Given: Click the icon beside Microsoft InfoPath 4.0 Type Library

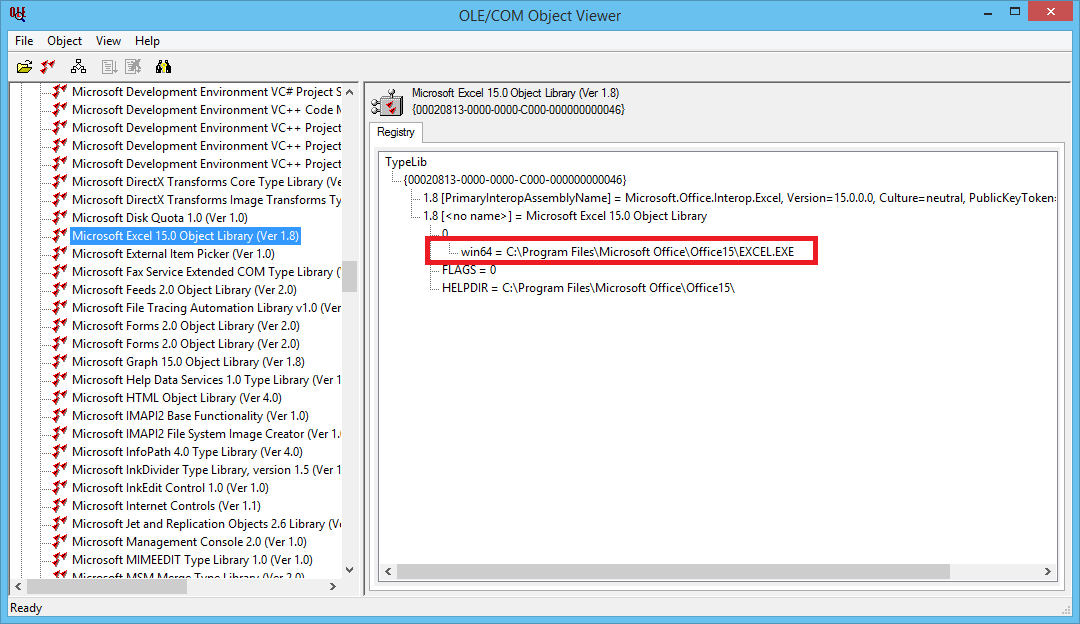Looking at the screenshot, I should (60, 451).
